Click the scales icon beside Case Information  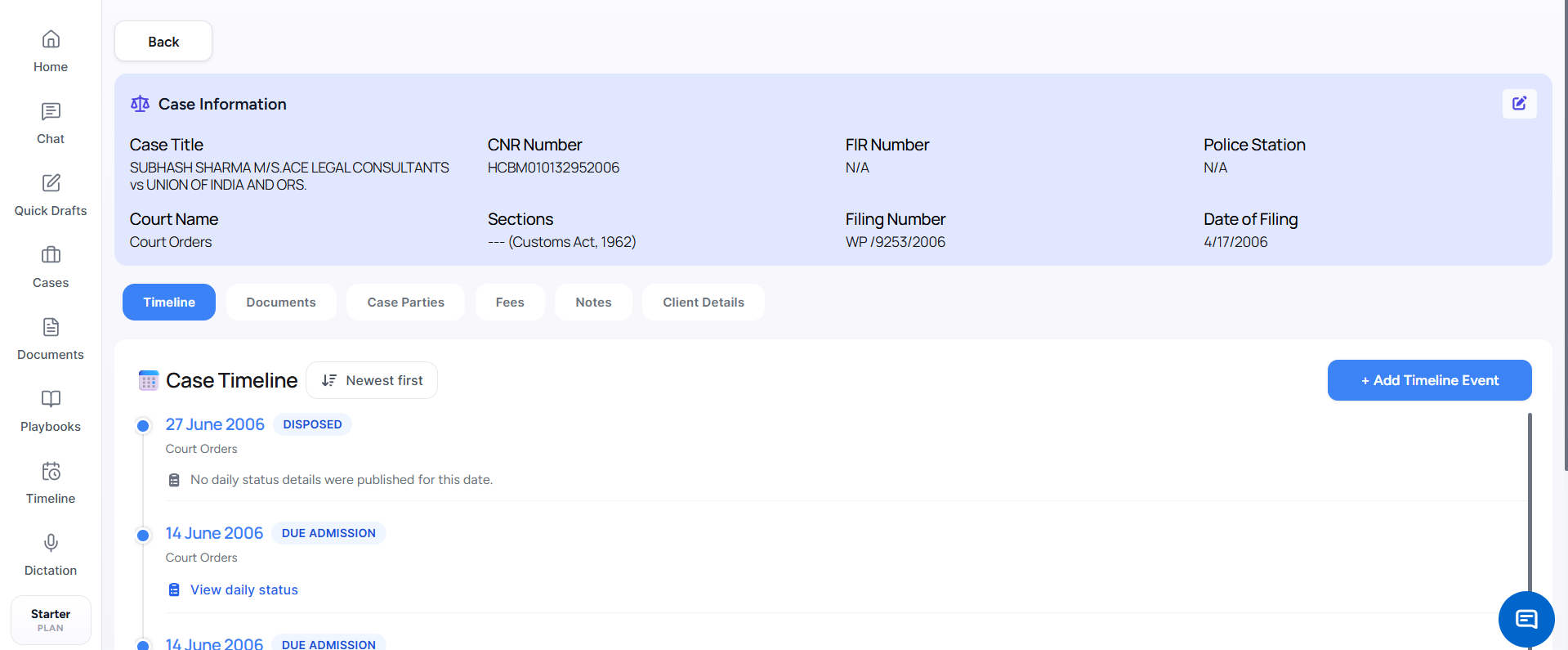click(x=141, y=104)
